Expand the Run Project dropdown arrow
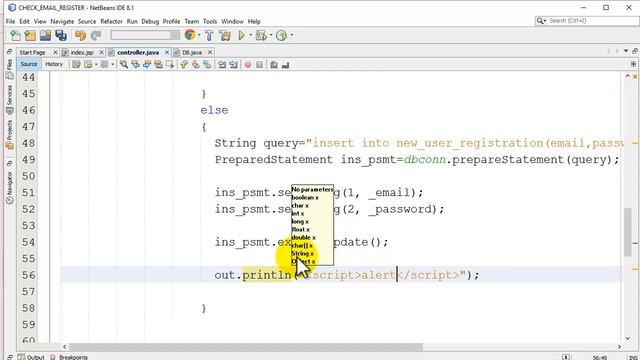This screenshot has height=360, width=640. (250, 36)
